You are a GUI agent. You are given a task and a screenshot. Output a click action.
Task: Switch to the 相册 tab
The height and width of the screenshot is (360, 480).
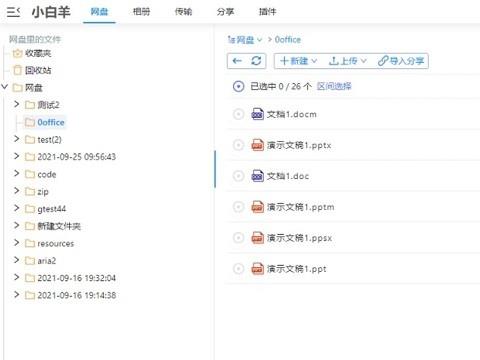point(141,12)
